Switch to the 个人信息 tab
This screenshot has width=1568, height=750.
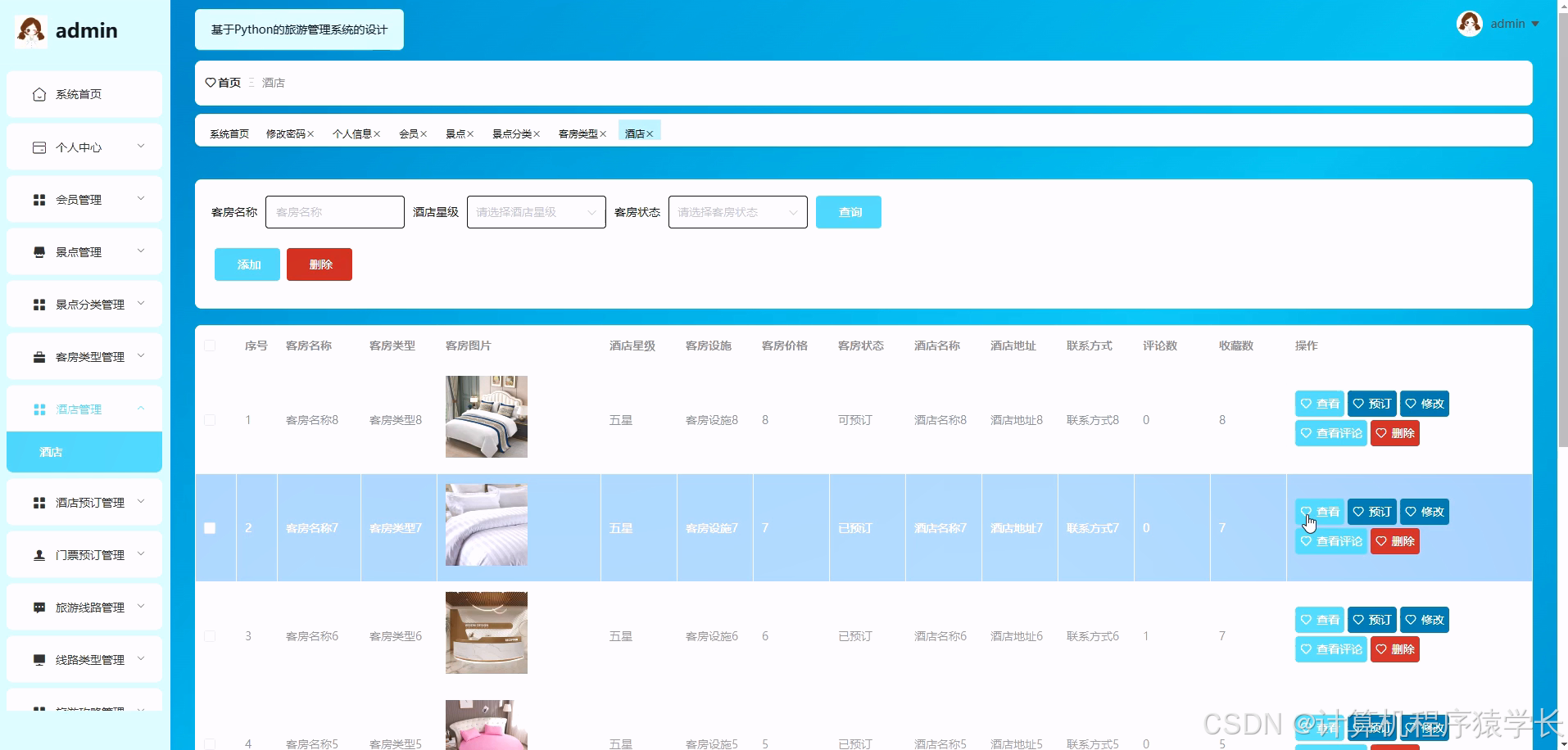click(x=352, y=134)
